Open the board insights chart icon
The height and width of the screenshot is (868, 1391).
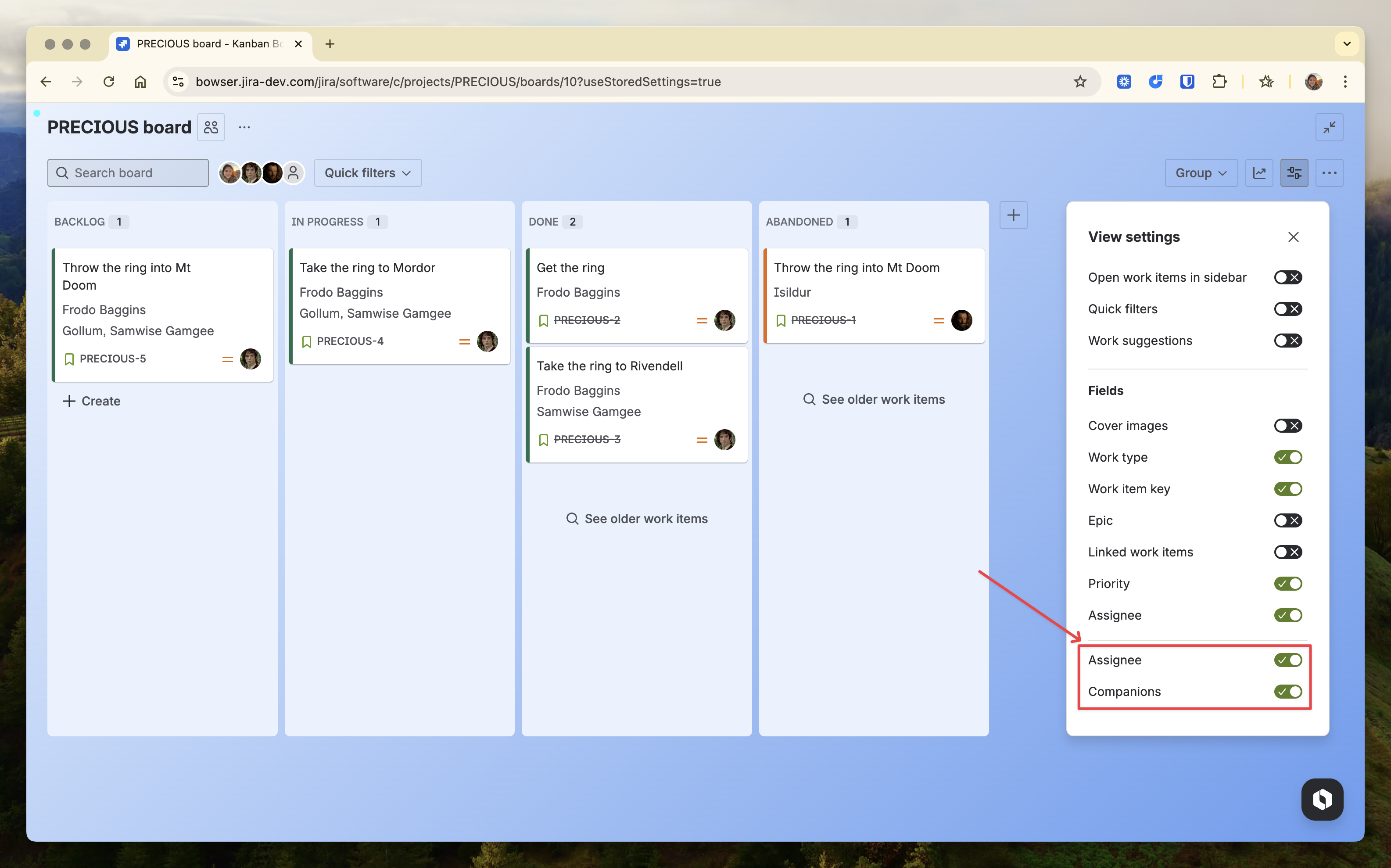click(1259, 173)
